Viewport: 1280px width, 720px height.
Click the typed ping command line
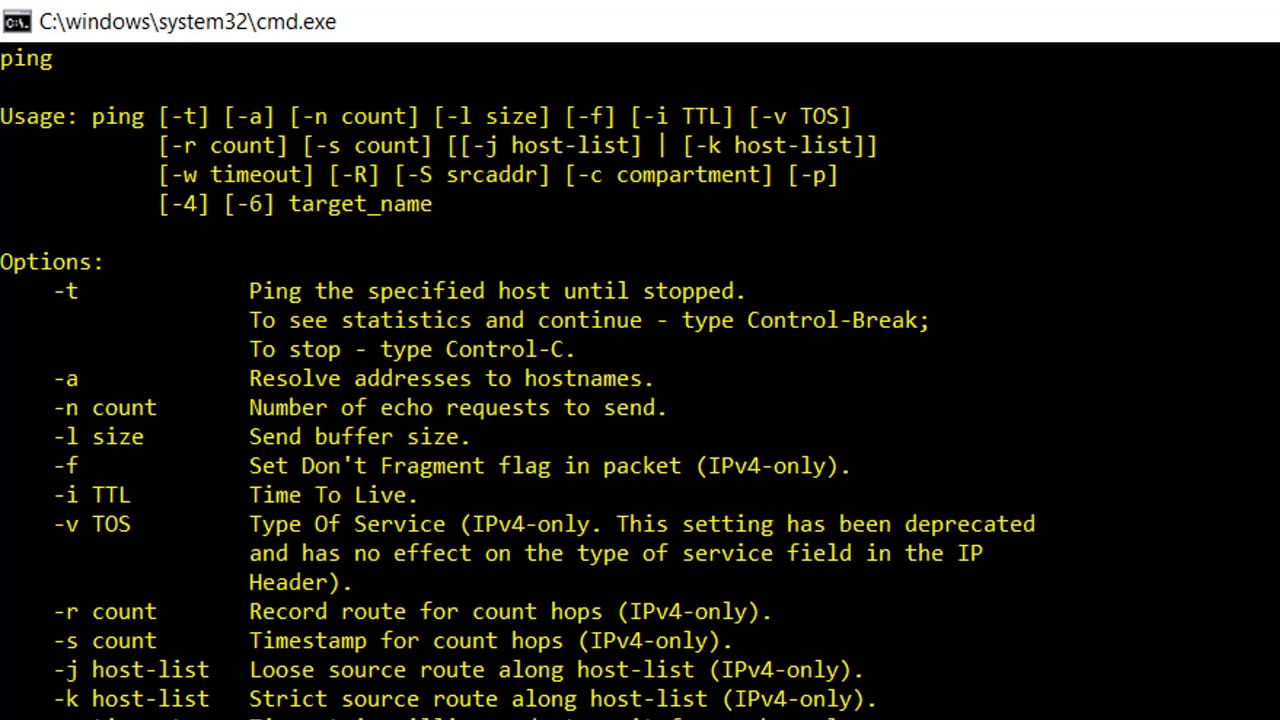point(26,58)
